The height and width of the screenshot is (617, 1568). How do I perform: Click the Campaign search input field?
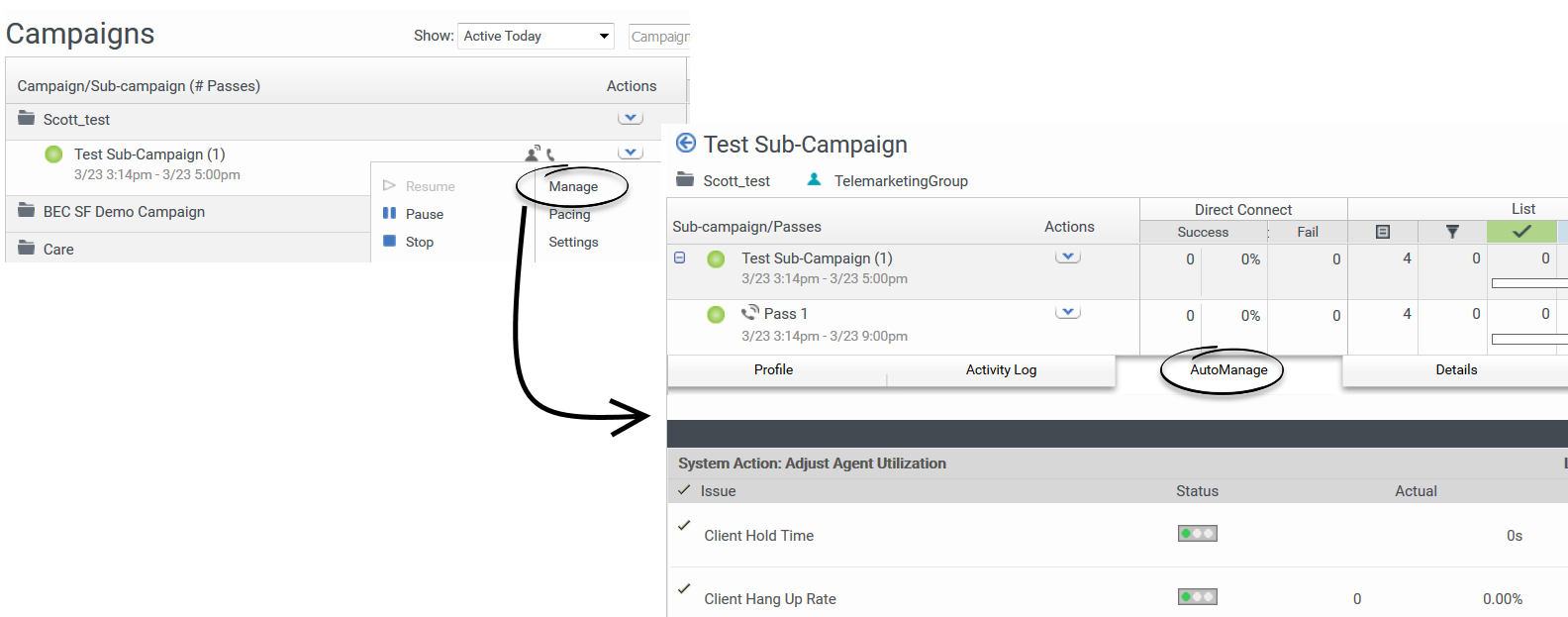[x=659, y=37]
